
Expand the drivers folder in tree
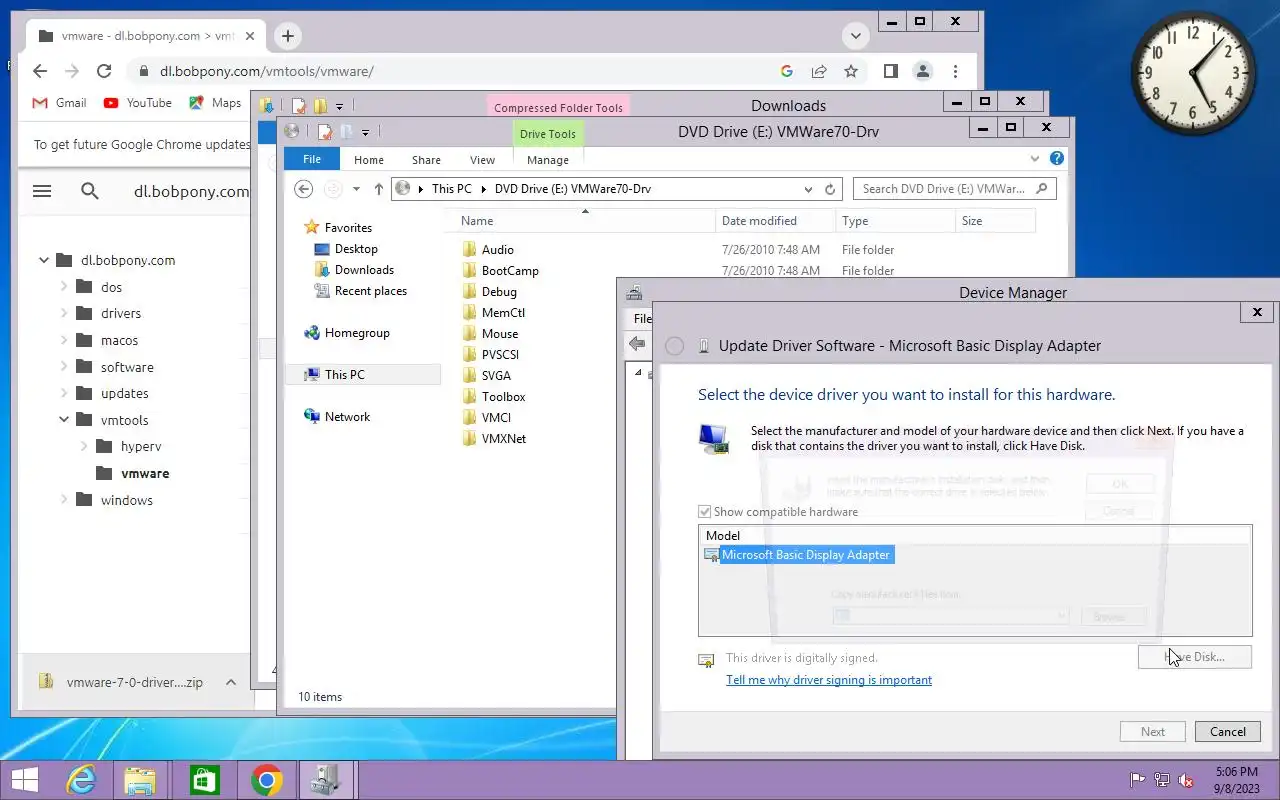(x=64, y=313)
